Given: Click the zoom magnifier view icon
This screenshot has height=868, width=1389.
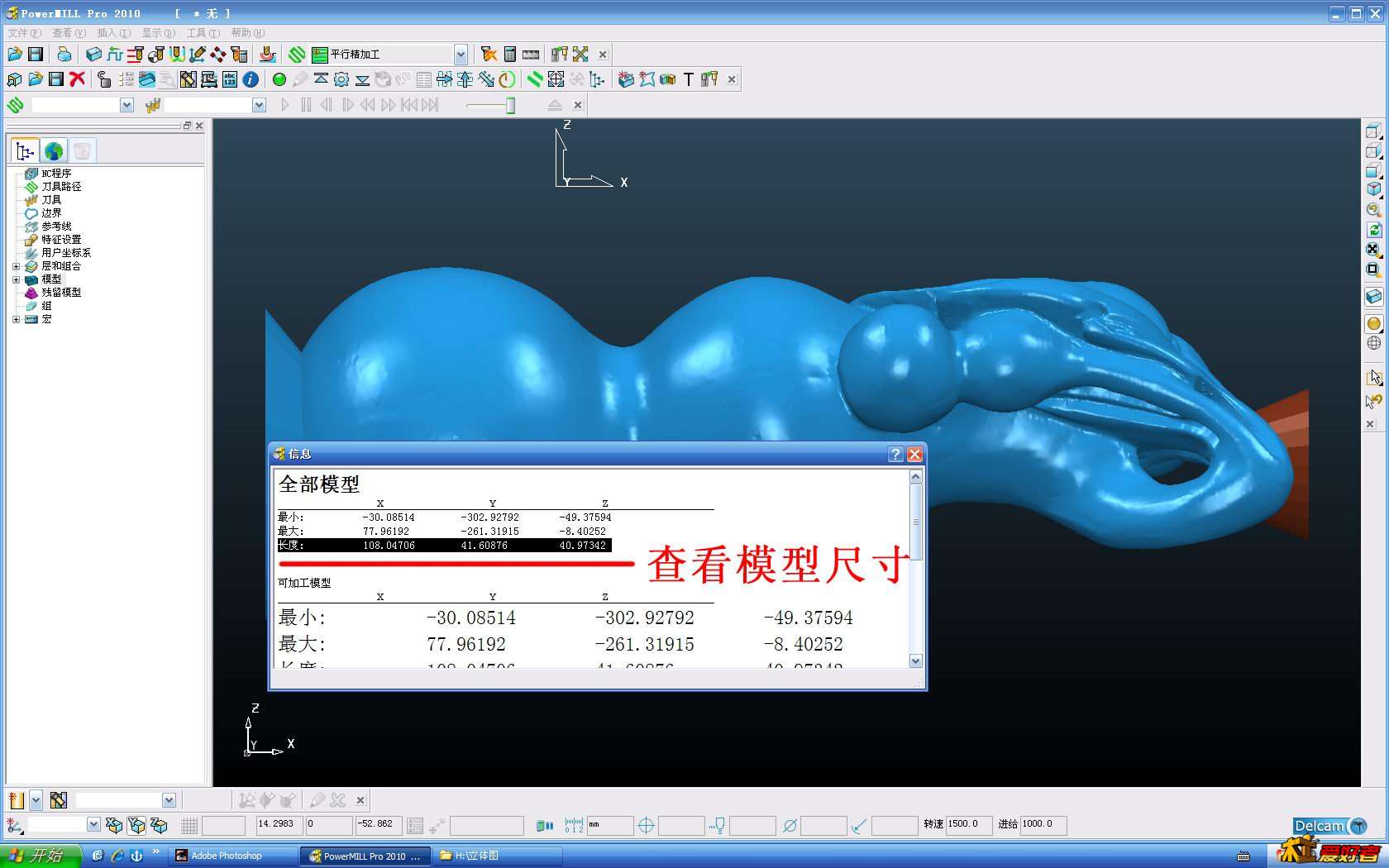Looking at the screenshot, I should [1373, 210].
